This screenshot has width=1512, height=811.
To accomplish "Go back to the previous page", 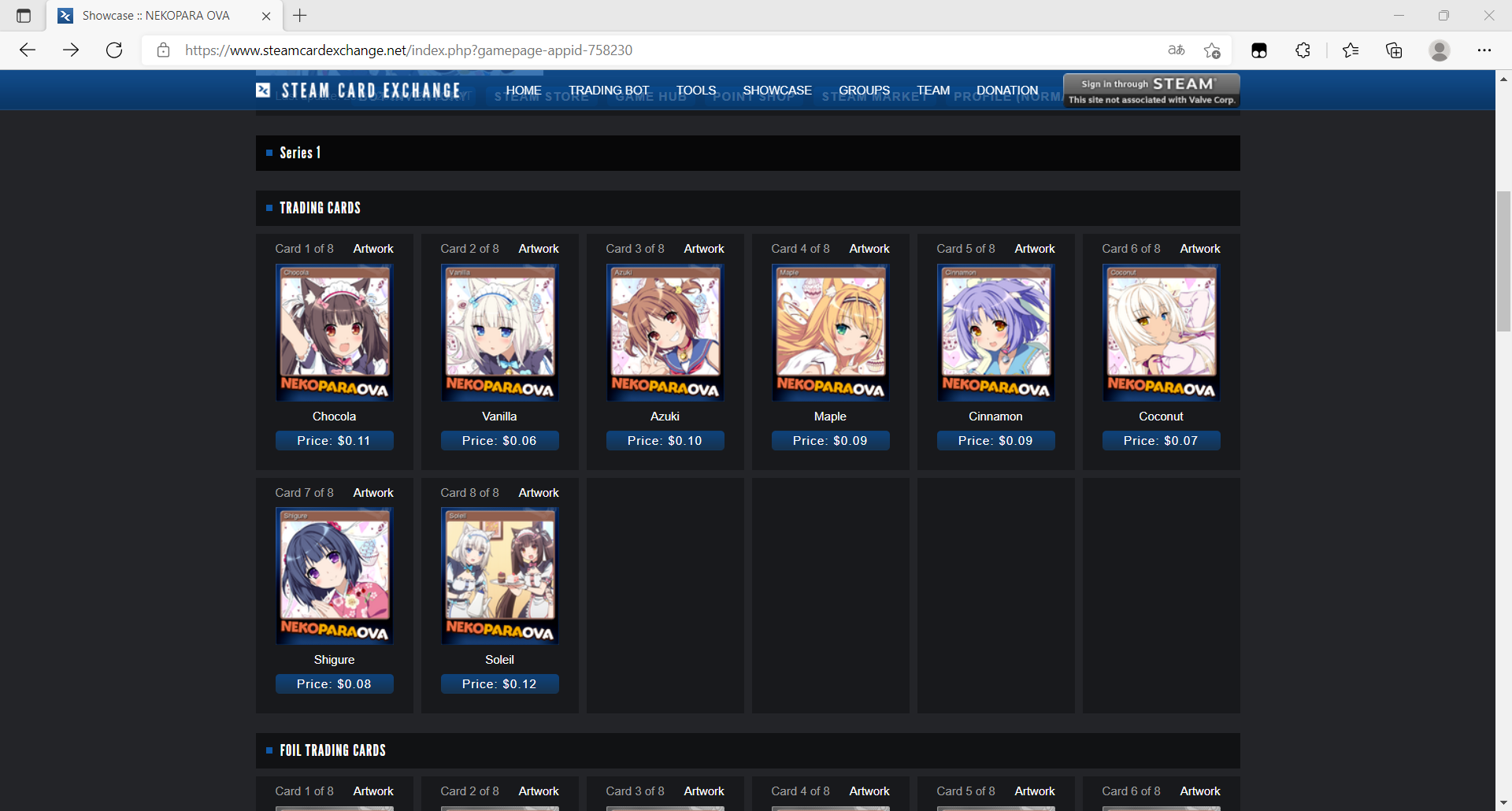I will point(28,50).
